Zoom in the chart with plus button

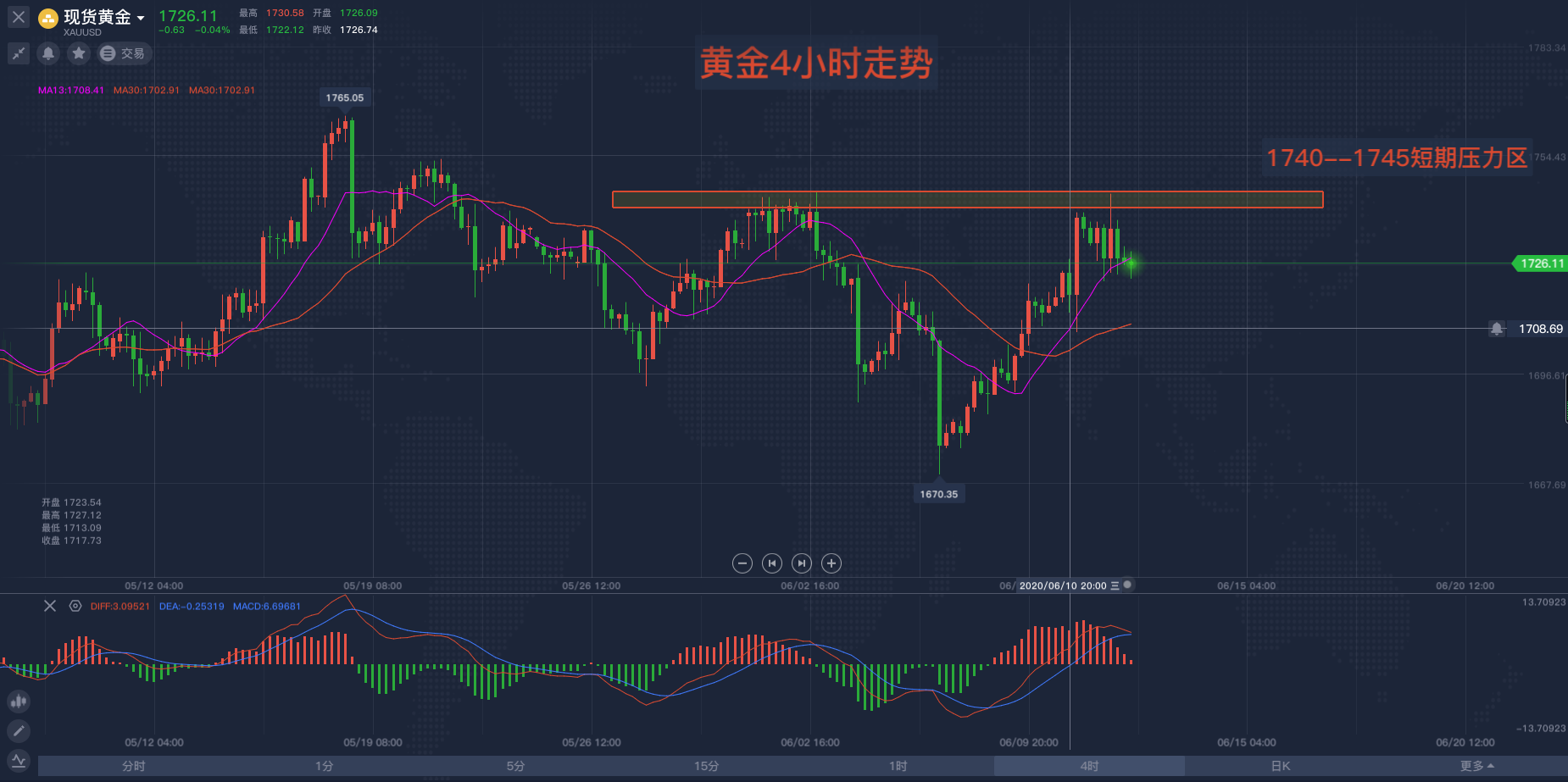pyautogui.click(x=831, y=563)
